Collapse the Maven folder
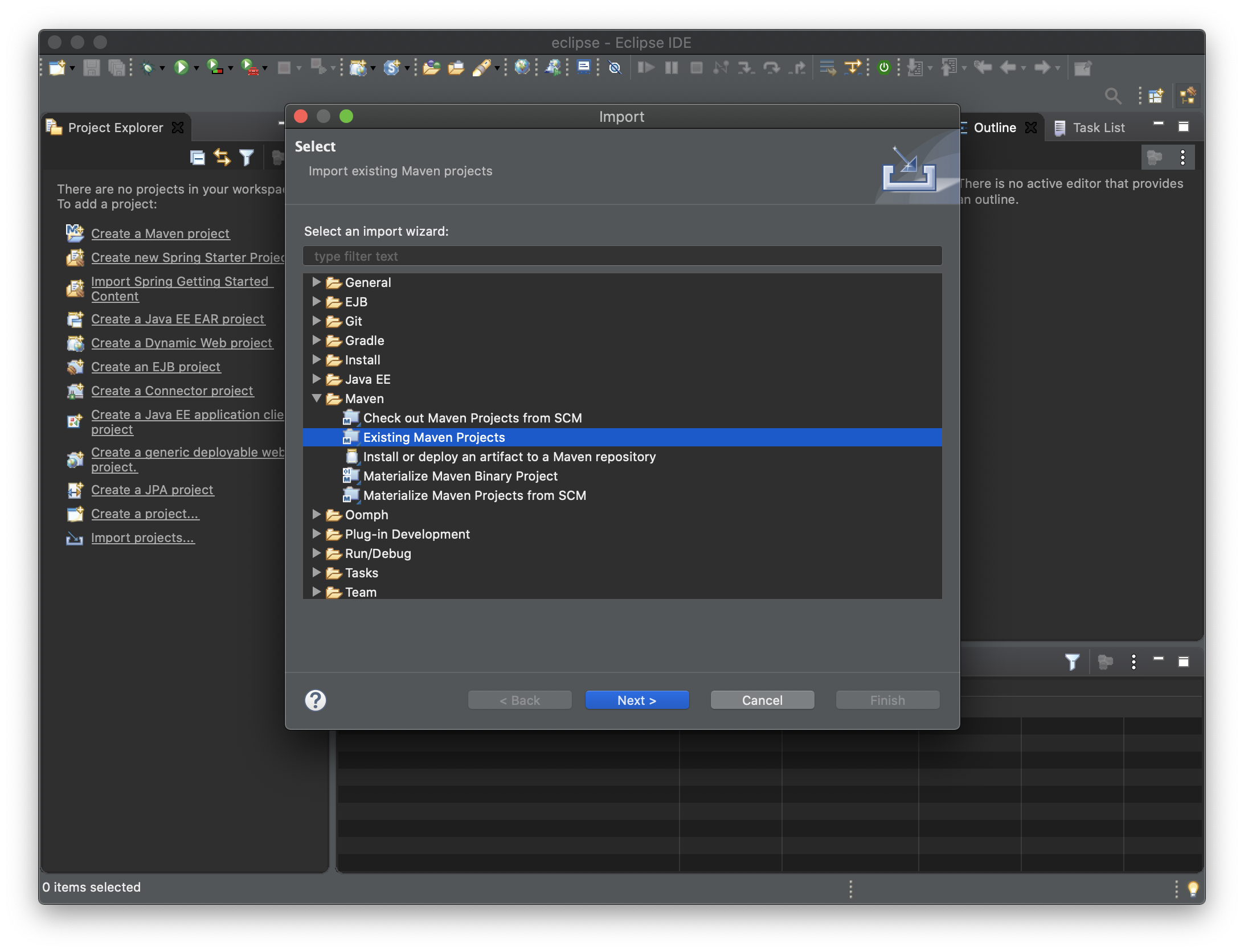 (317, 399)
